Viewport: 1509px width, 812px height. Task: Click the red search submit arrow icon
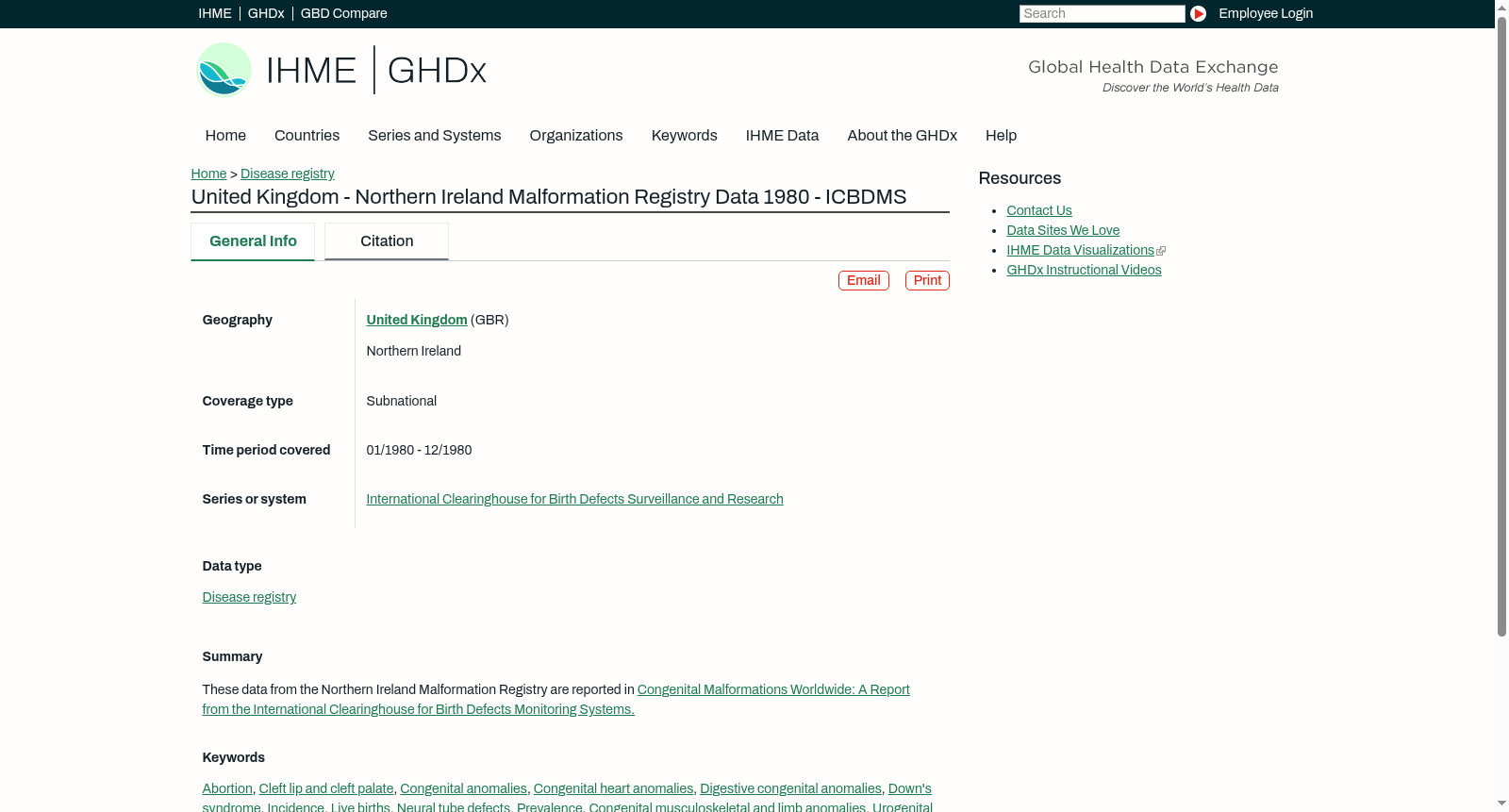pyautogui.click(x=1198, y=13)
